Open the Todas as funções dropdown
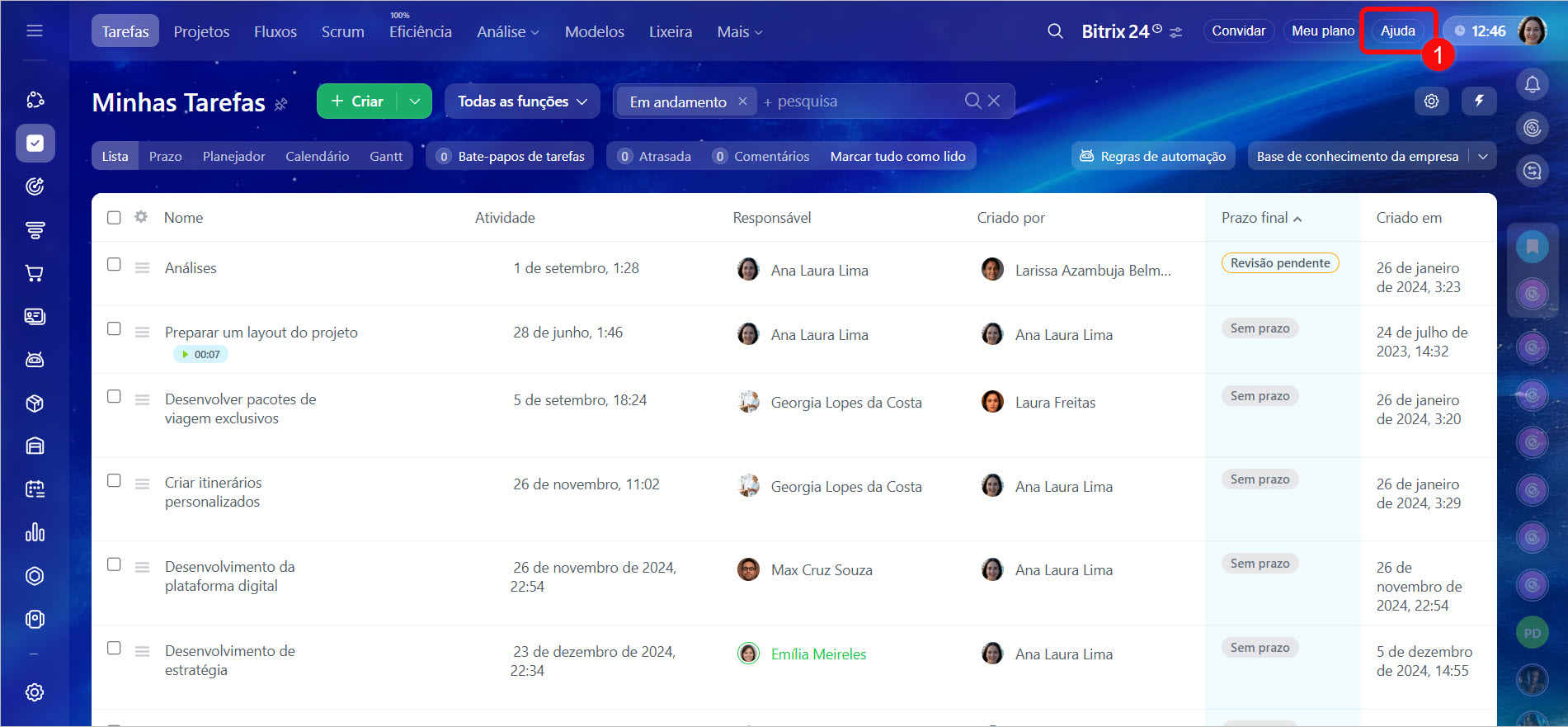This screenshot has height=727, width=1568. tap(522, 101)
